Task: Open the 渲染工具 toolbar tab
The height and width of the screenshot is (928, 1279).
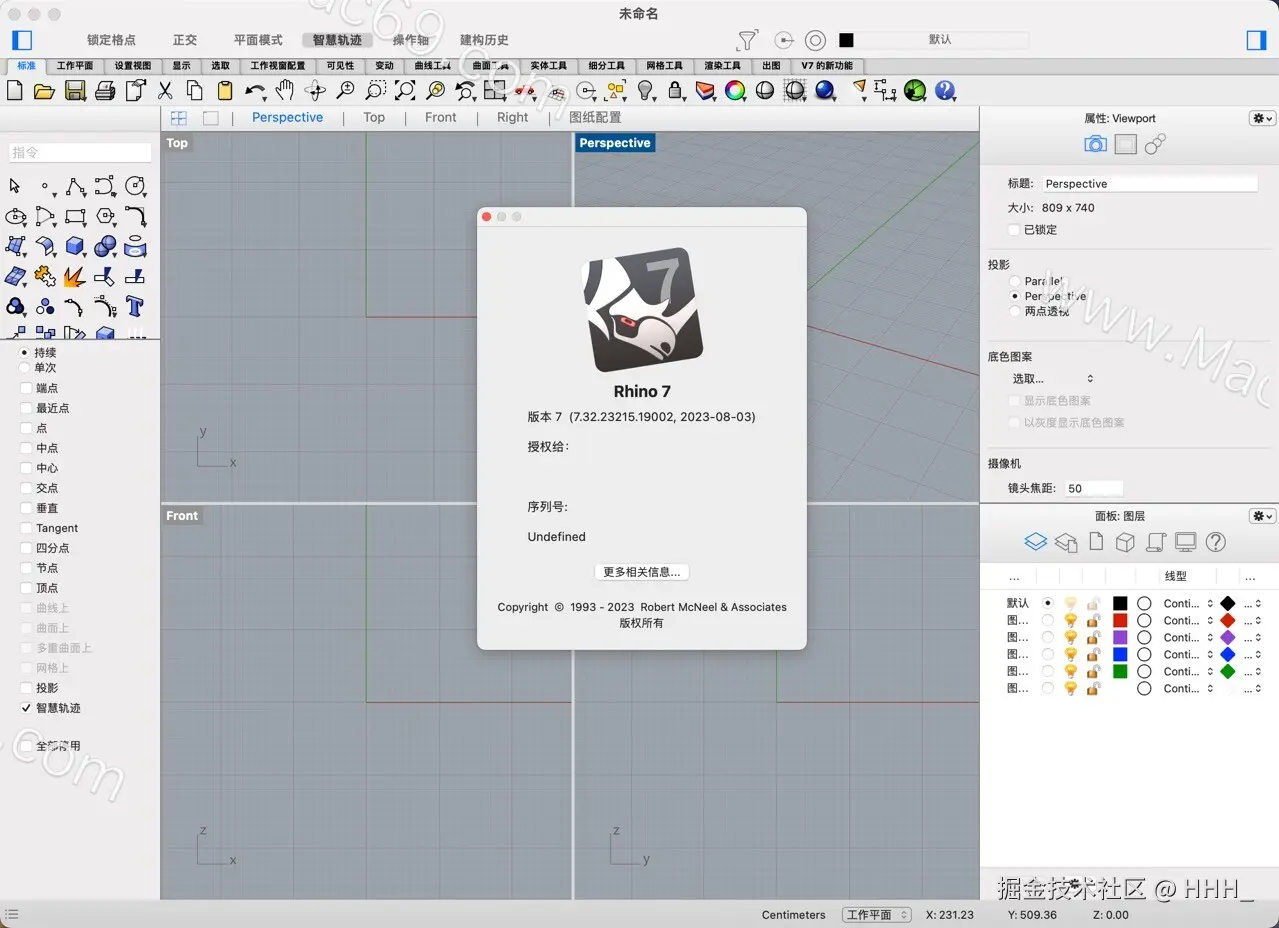Action: tap(722, 66)
